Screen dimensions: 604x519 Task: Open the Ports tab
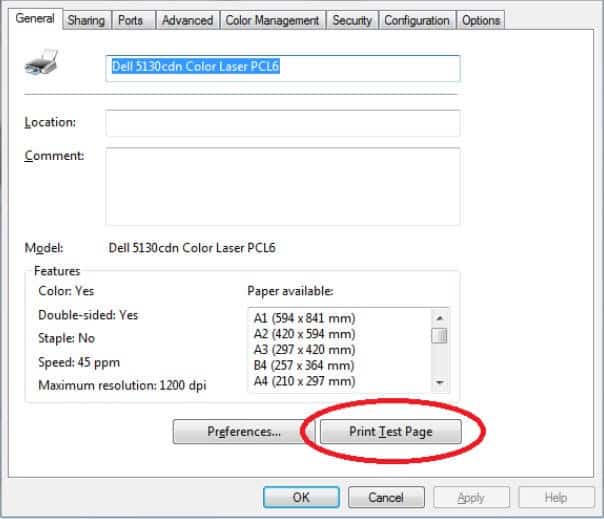click(x=130, y=20)
